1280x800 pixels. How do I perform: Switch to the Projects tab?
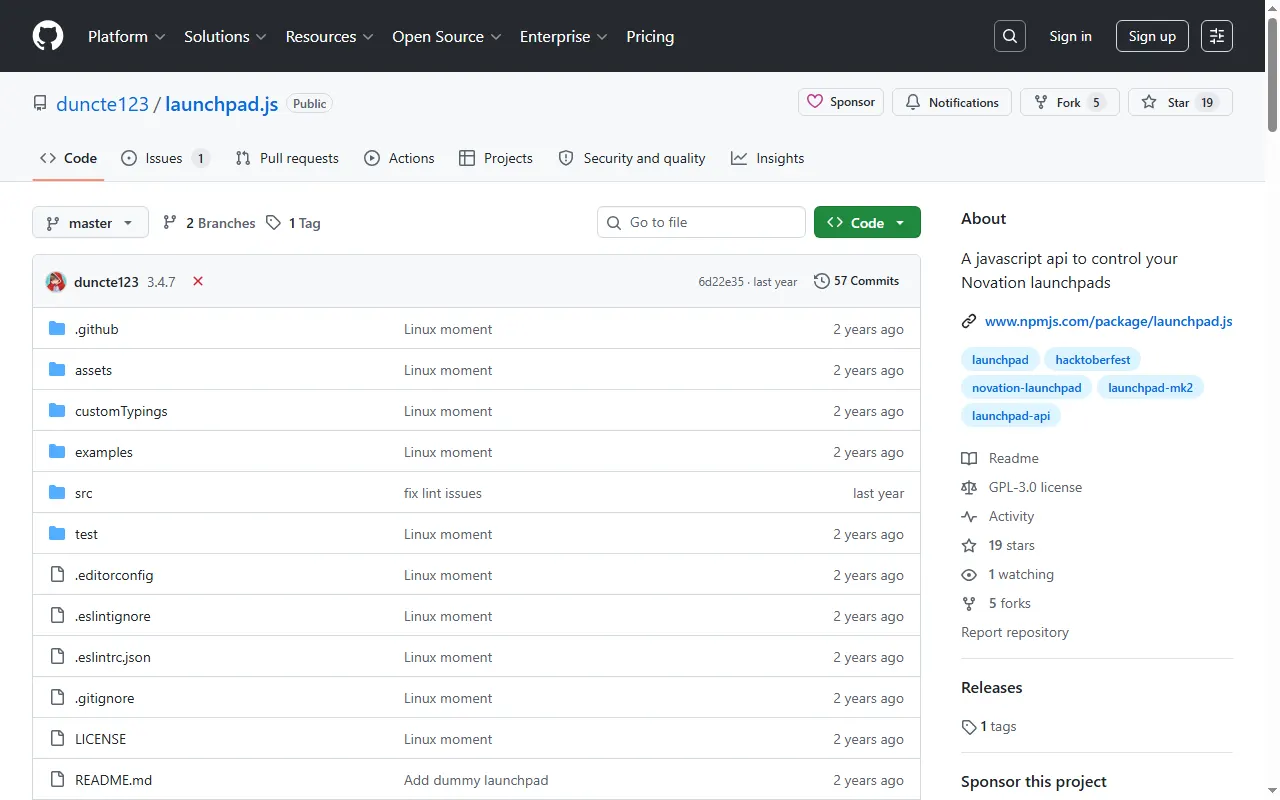pos(496,158)
